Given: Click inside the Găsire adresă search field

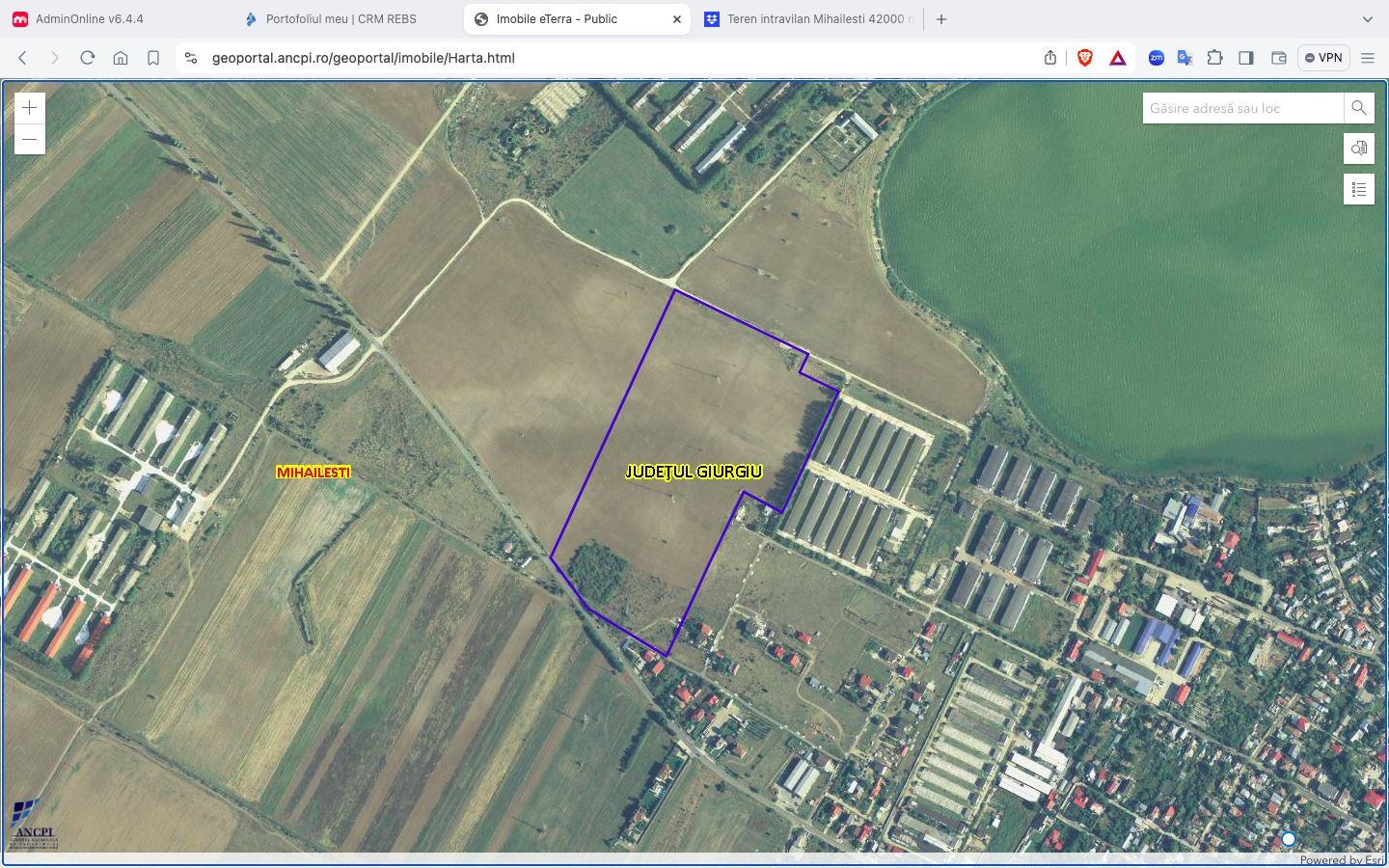Looking at the screenshot, I should pos(1239,108).
